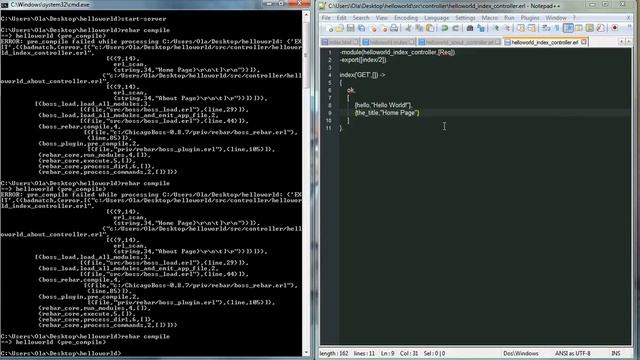Toggle Show All Characters icon
Viewport: 640px width, 360px height.
coord(557,28)
